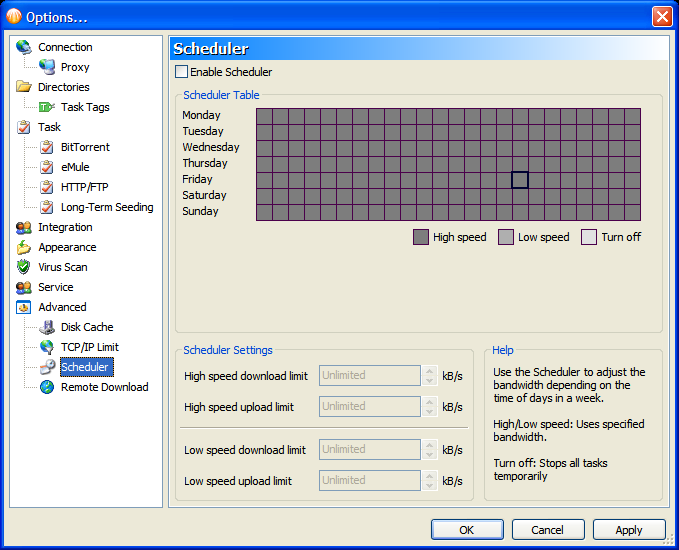Click the BitTorrent clipboard icon
Viewport: 679px width, 550px height.
(47, 147)
